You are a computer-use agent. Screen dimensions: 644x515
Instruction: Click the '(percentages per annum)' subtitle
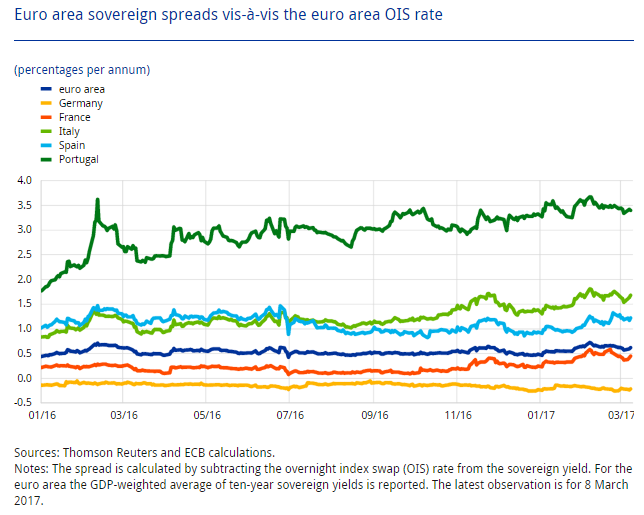pyautogui.click(x=82, y=70)
